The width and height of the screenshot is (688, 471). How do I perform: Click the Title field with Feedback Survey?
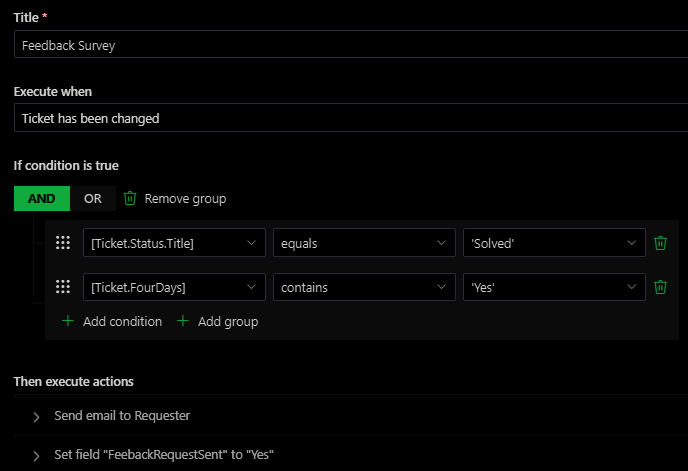coord(350,45)
